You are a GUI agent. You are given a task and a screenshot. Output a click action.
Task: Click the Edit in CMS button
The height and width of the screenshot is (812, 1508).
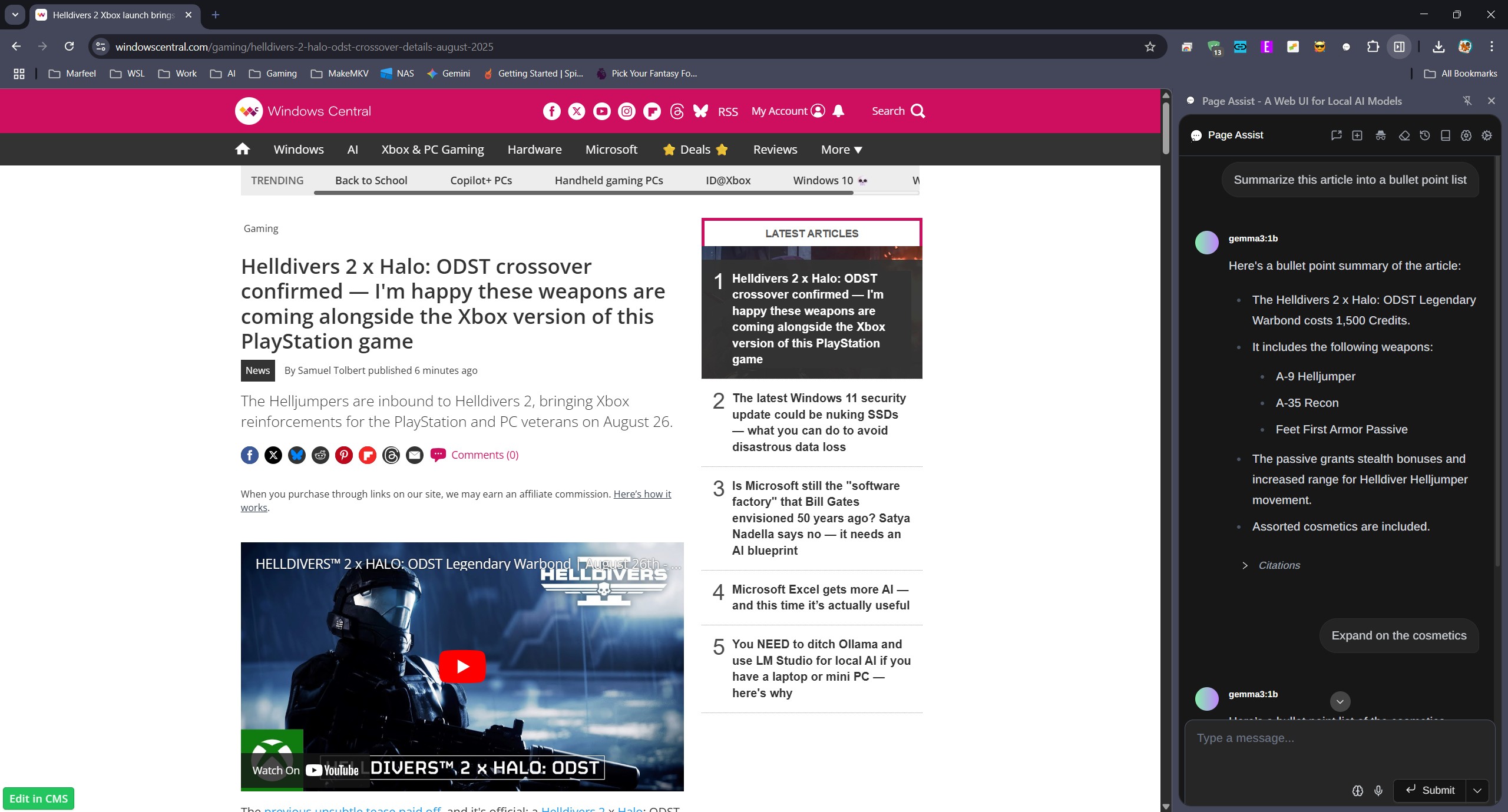pyautogui.click(x=38, y=798)
